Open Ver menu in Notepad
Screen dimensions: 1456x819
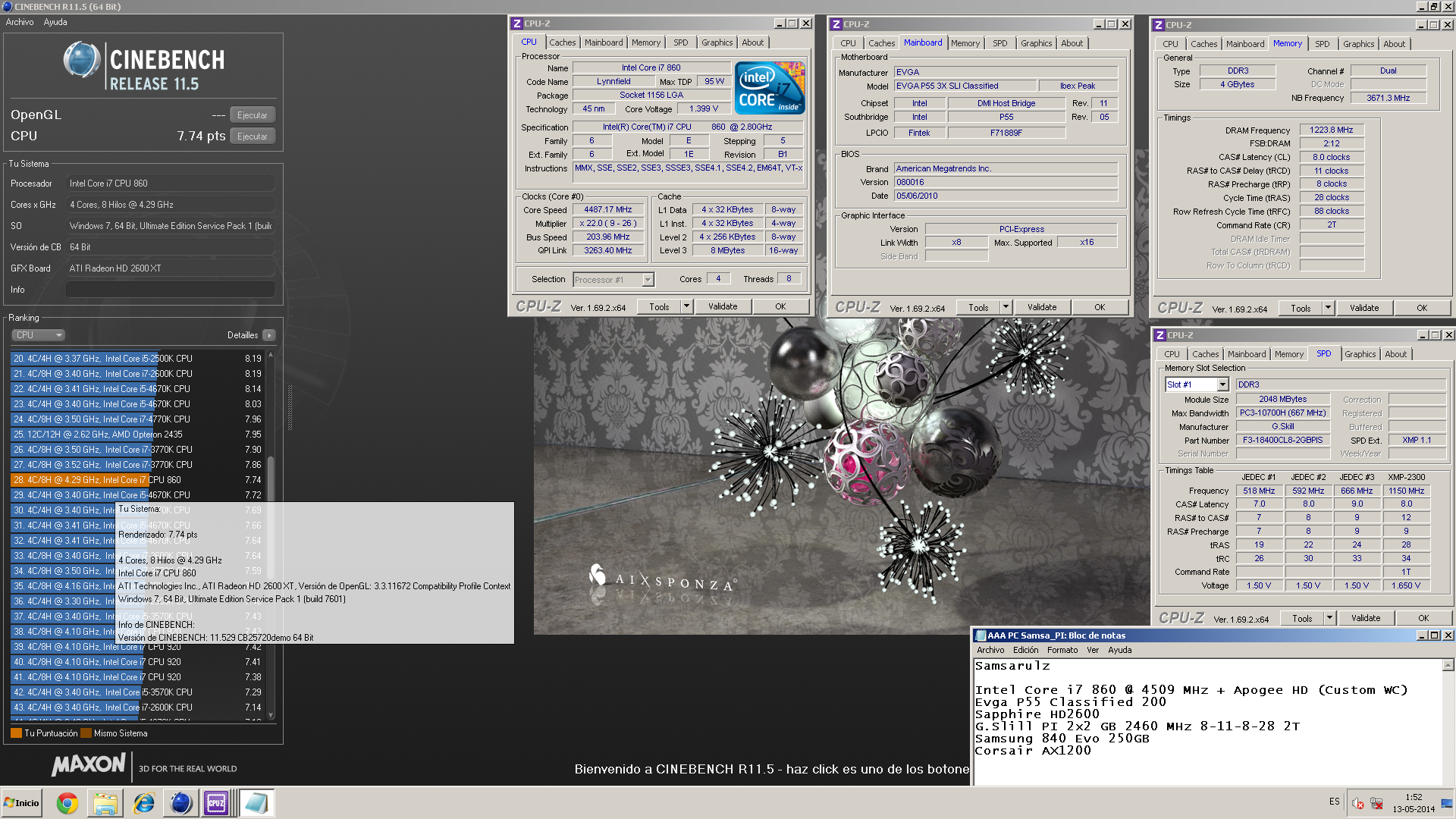pyautogui.click(x=1092, y=650)
